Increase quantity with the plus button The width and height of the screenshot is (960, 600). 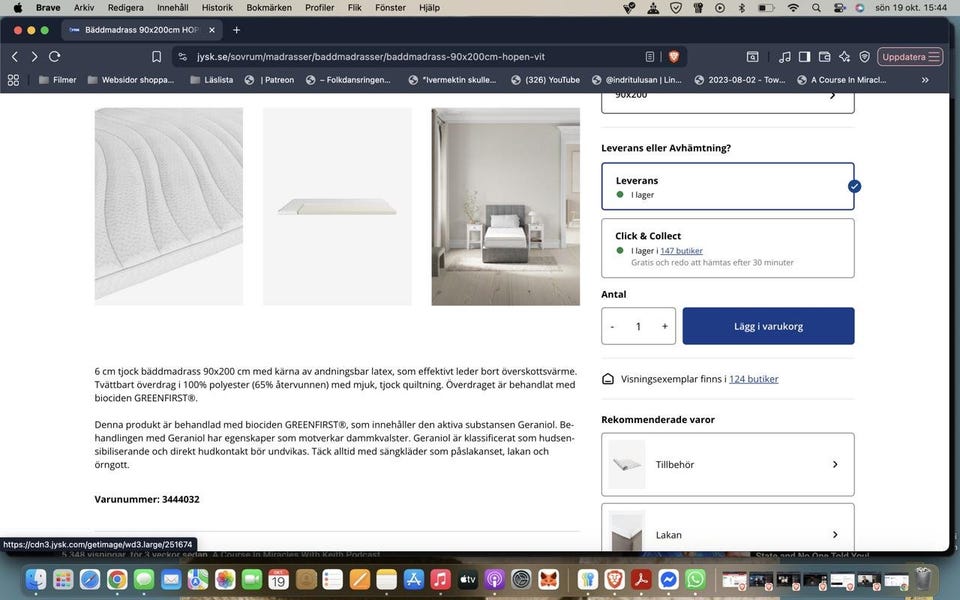pos(664,326)
